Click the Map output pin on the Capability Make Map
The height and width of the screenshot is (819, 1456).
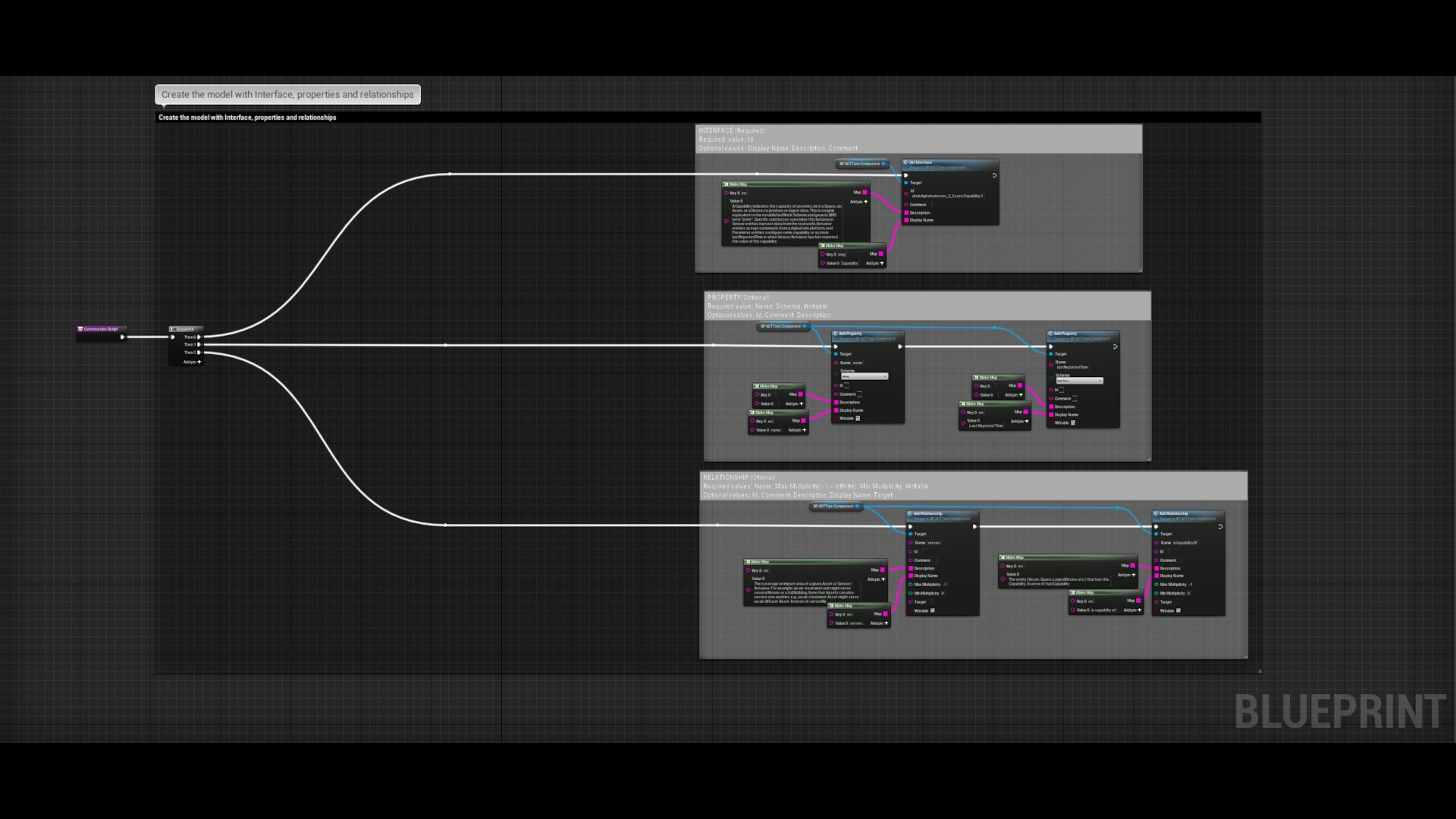(880, 254)
